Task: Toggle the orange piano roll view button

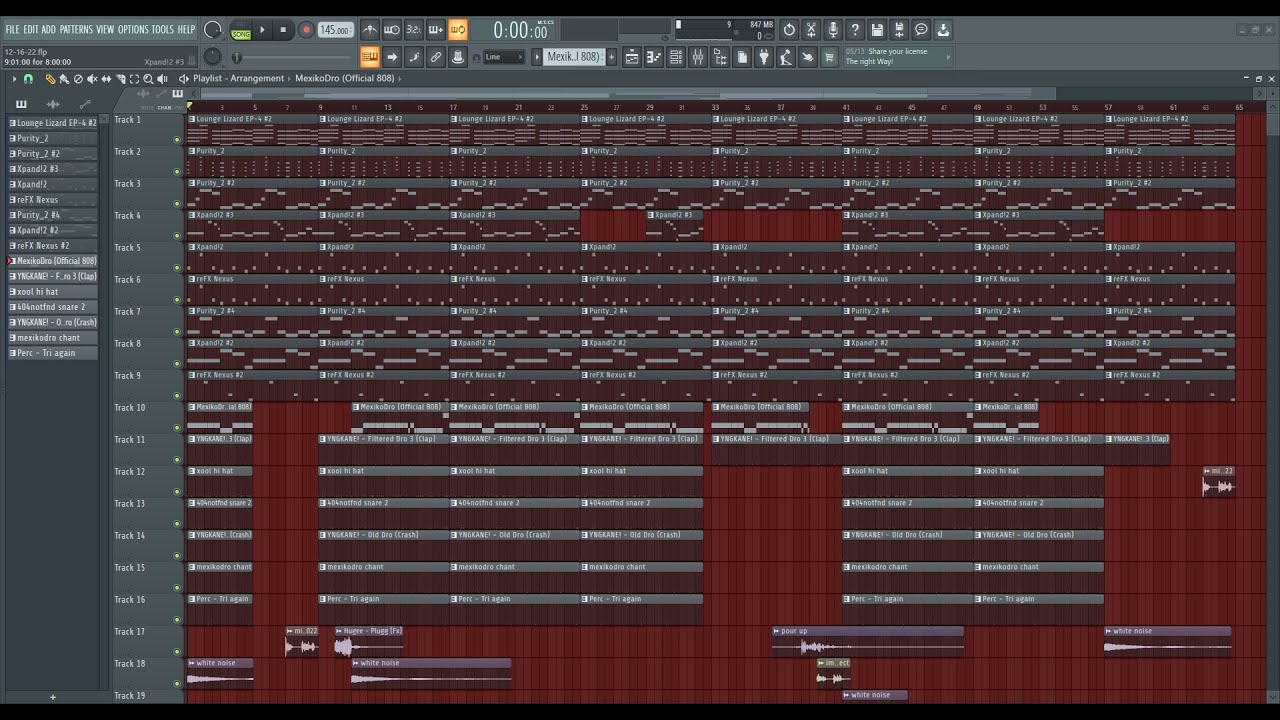Action: pyautogui.click(x=370, y=57)
